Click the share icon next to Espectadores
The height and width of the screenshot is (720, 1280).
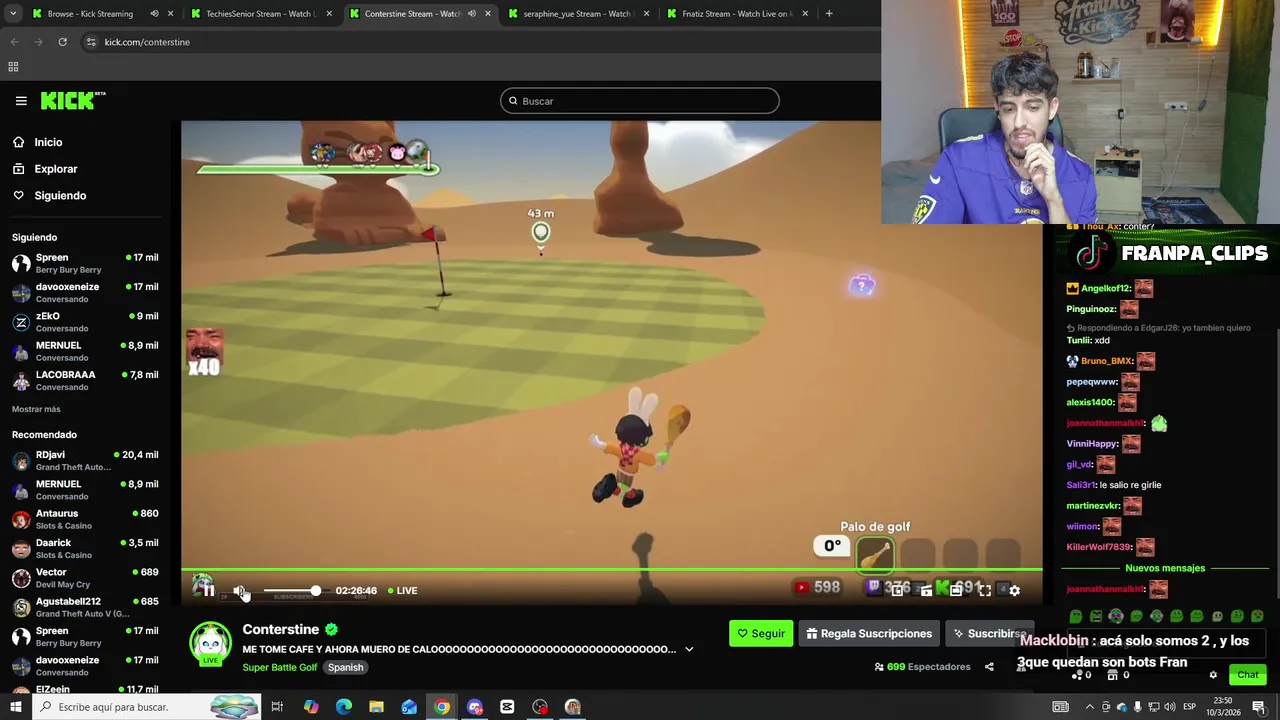[989, 667]
